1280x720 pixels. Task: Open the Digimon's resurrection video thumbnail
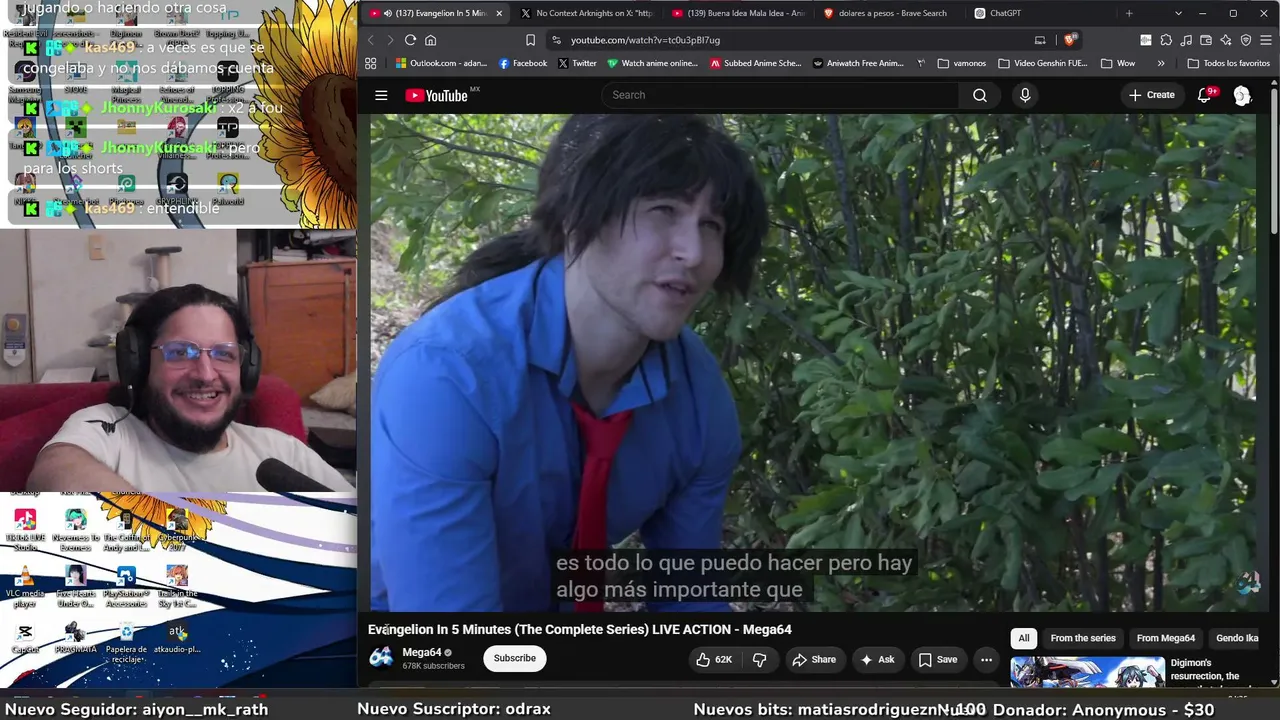click(x=1087, y=672)
